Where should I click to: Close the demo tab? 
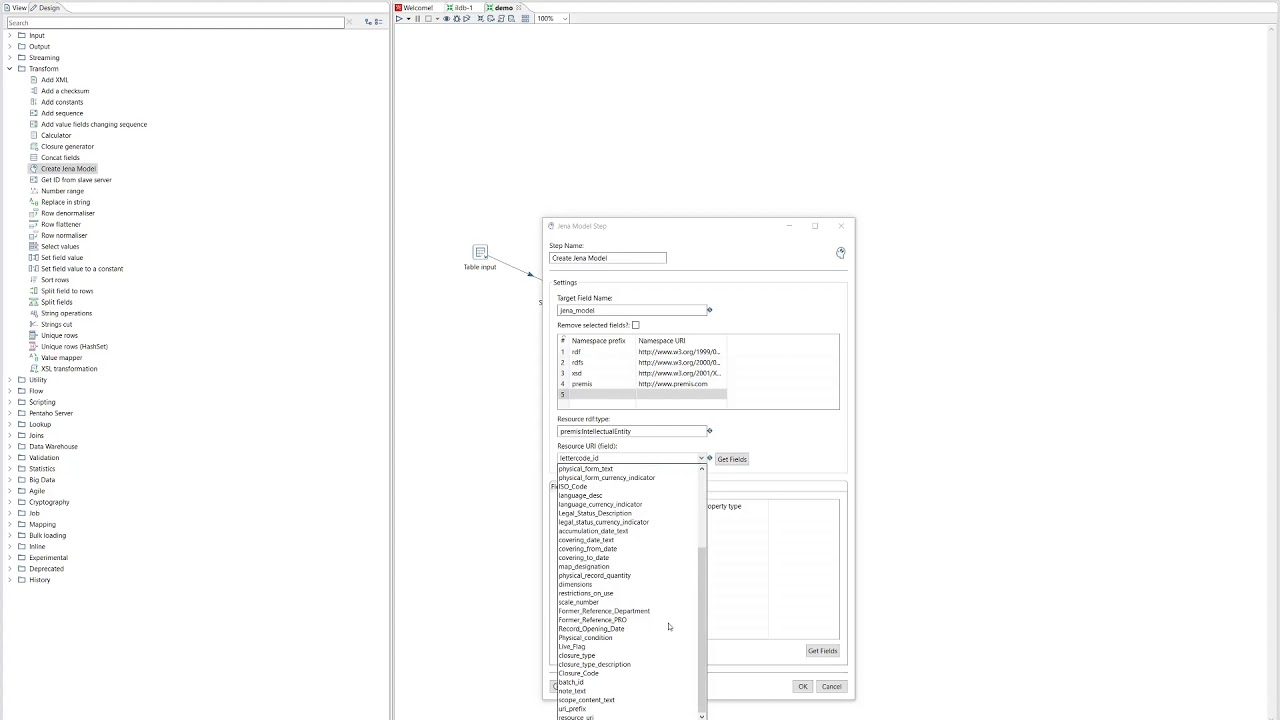click(518, 7)
